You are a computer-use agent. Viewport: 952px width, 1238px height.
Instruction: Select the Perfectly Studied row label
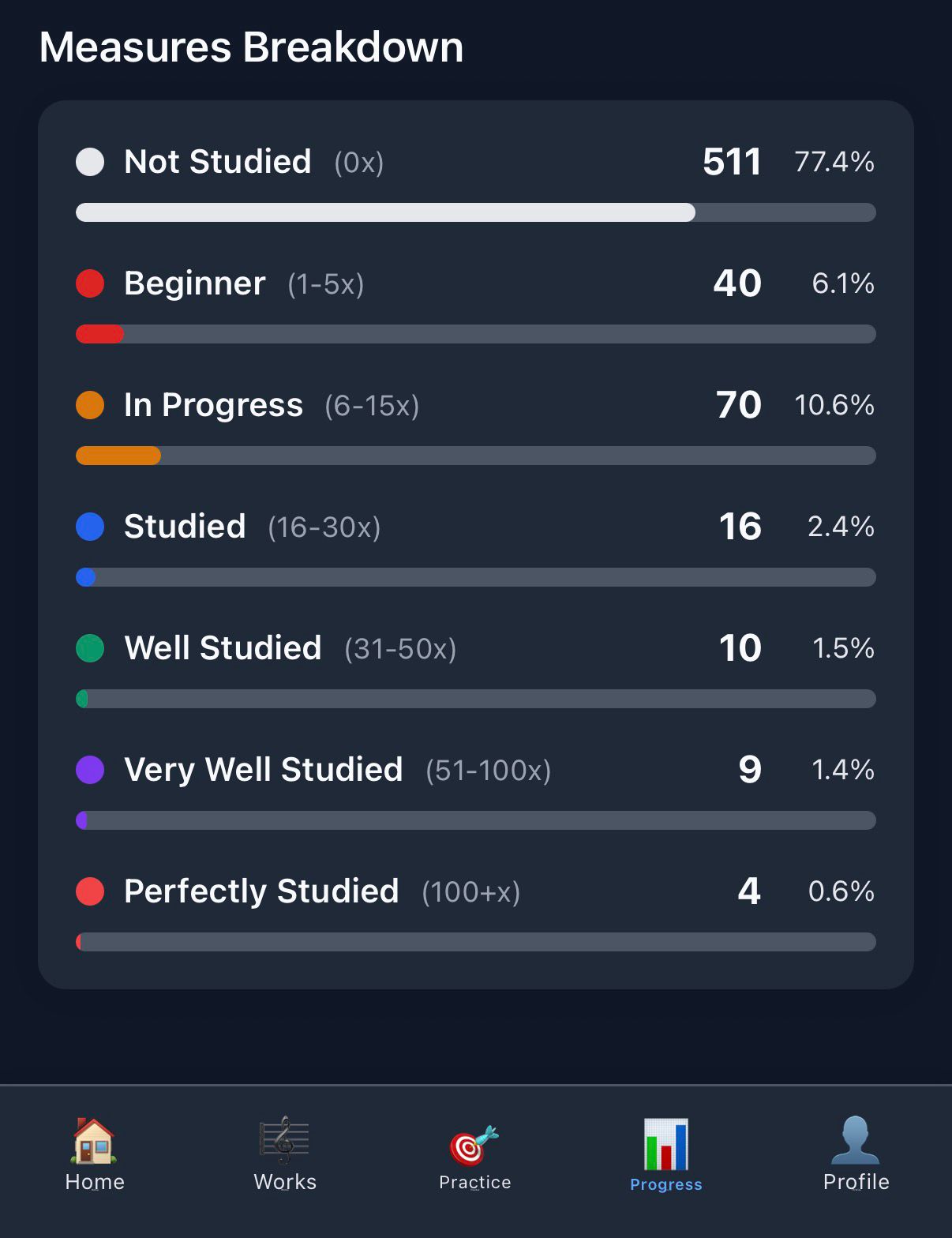pyautogui.click(x=261, y=891)
